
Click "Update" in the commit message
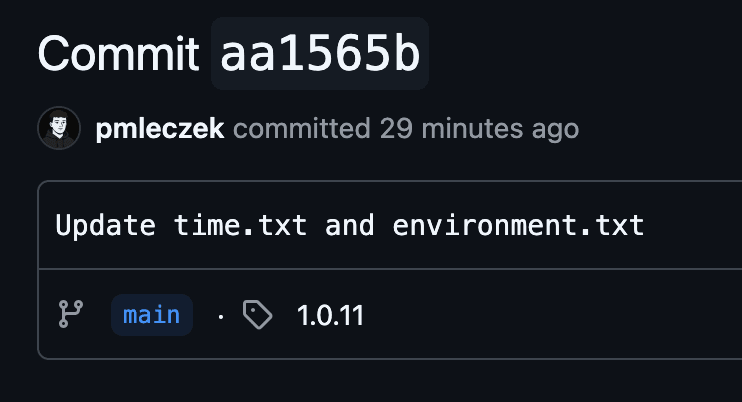coord(105,225)
